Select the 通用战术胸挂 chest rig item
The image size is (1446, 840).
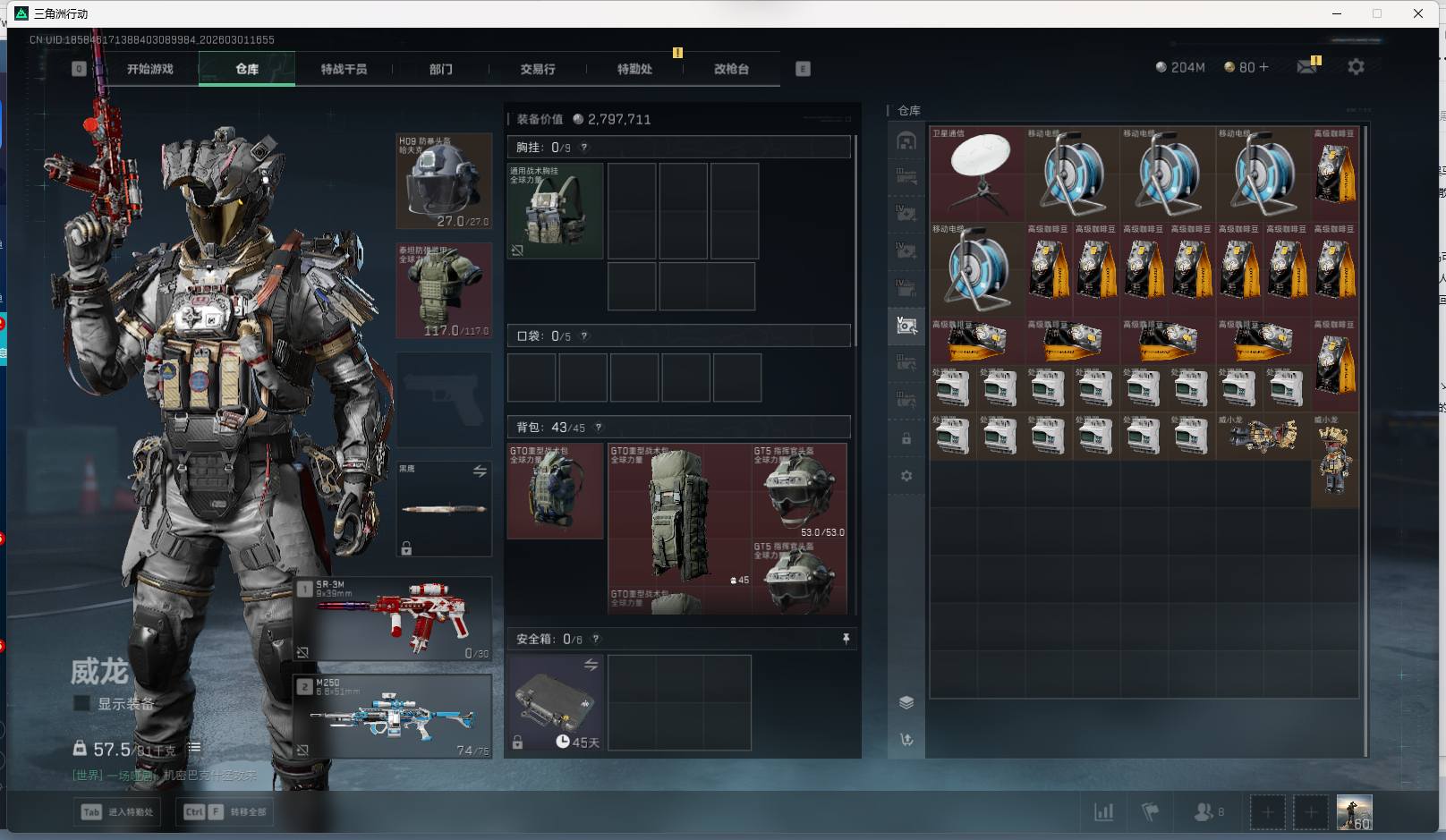[556, 211]
